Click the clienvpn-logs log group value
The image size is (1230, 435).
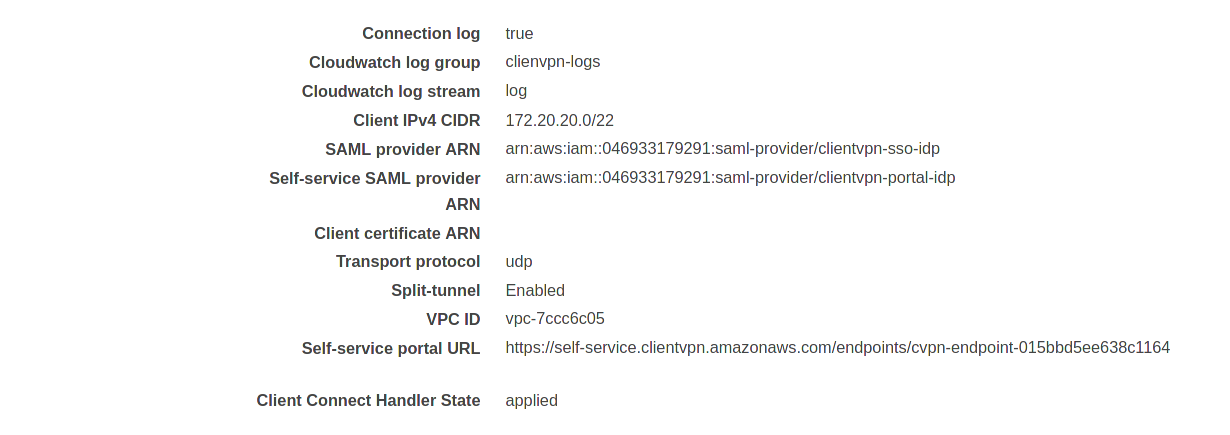(552, 62)
